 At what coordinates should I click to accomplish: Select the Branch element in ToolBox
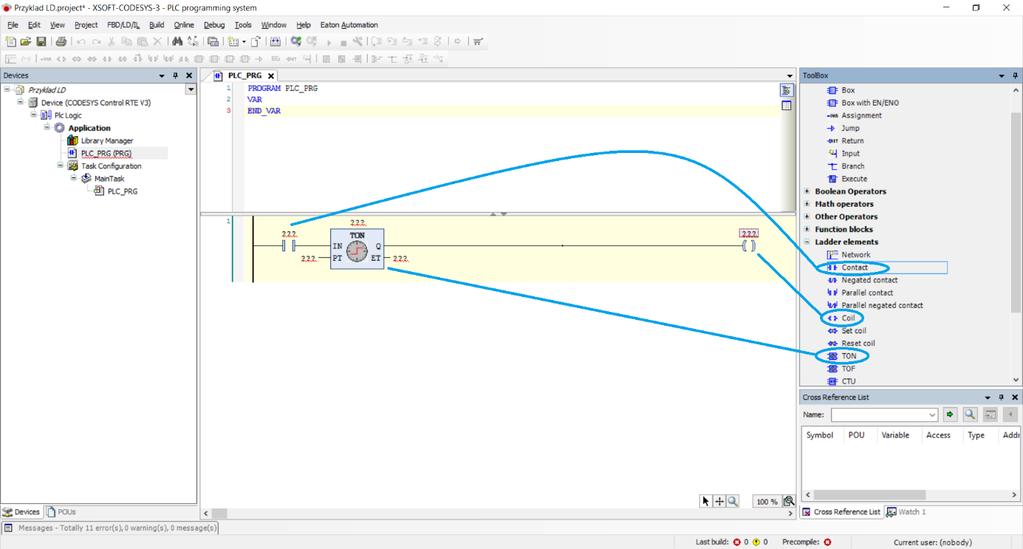(x=846, y=166)
